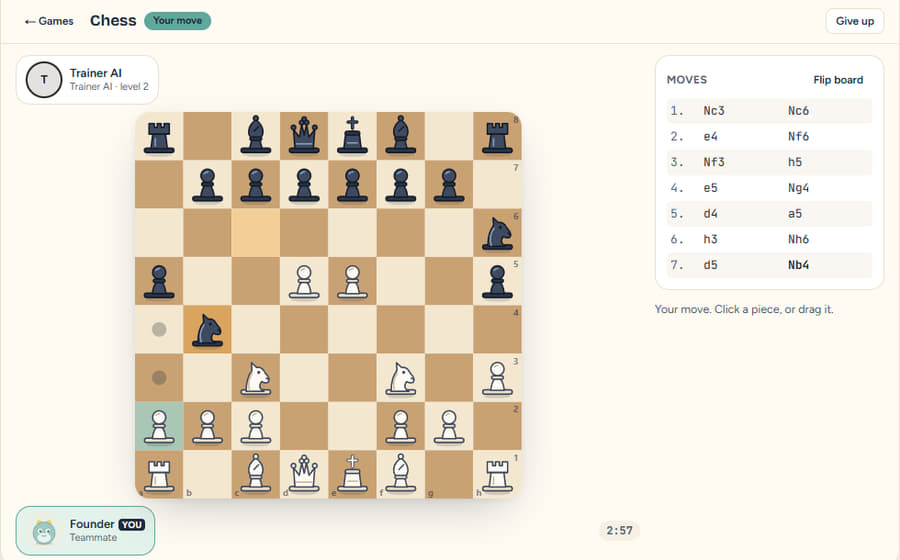The height and width of the screenshot is (560, 900).
Task: Select the white pawn on h3
Action: point(497,378)
